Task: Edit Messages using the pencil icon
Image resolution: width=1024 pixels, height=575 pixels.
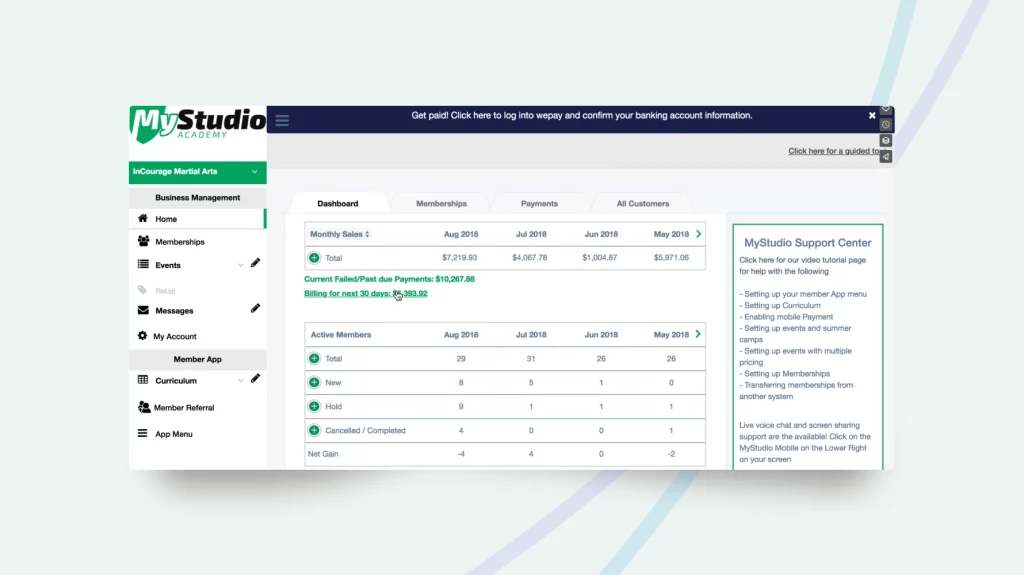Action: click(255, 308)
